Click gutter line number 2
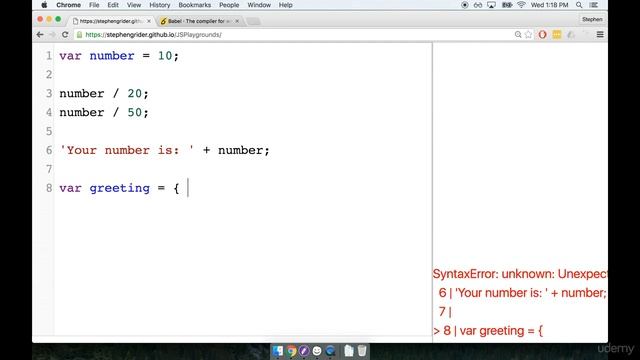This screenshot has width=640, height=360. tap(49, 74)
